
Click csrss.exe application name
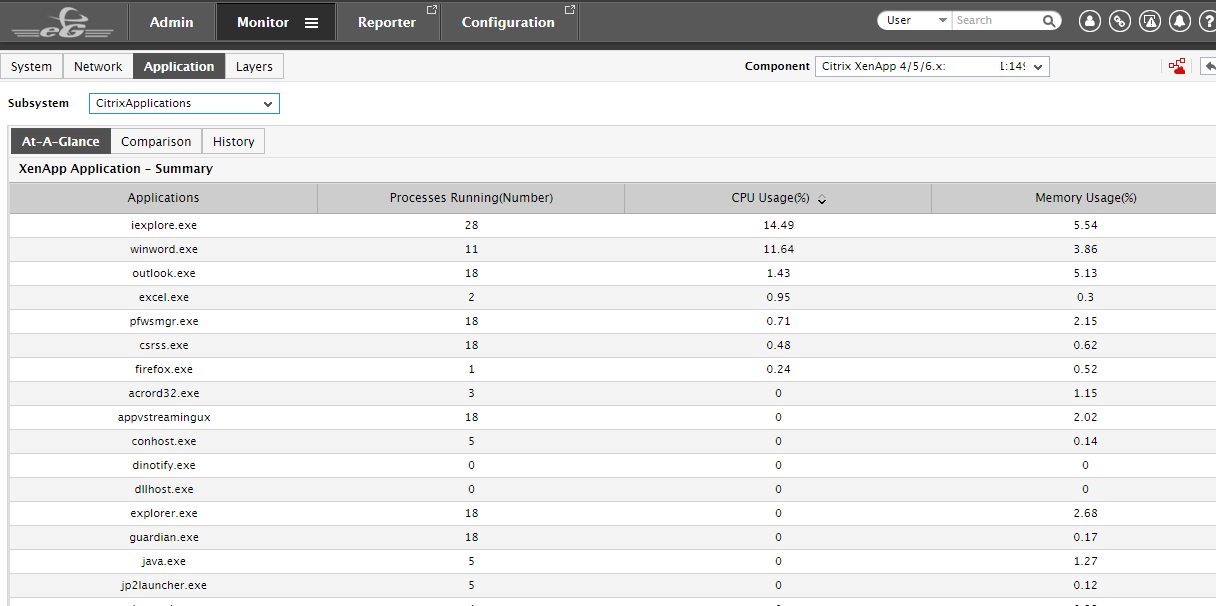pyautogui.click(x=164, y=345)
